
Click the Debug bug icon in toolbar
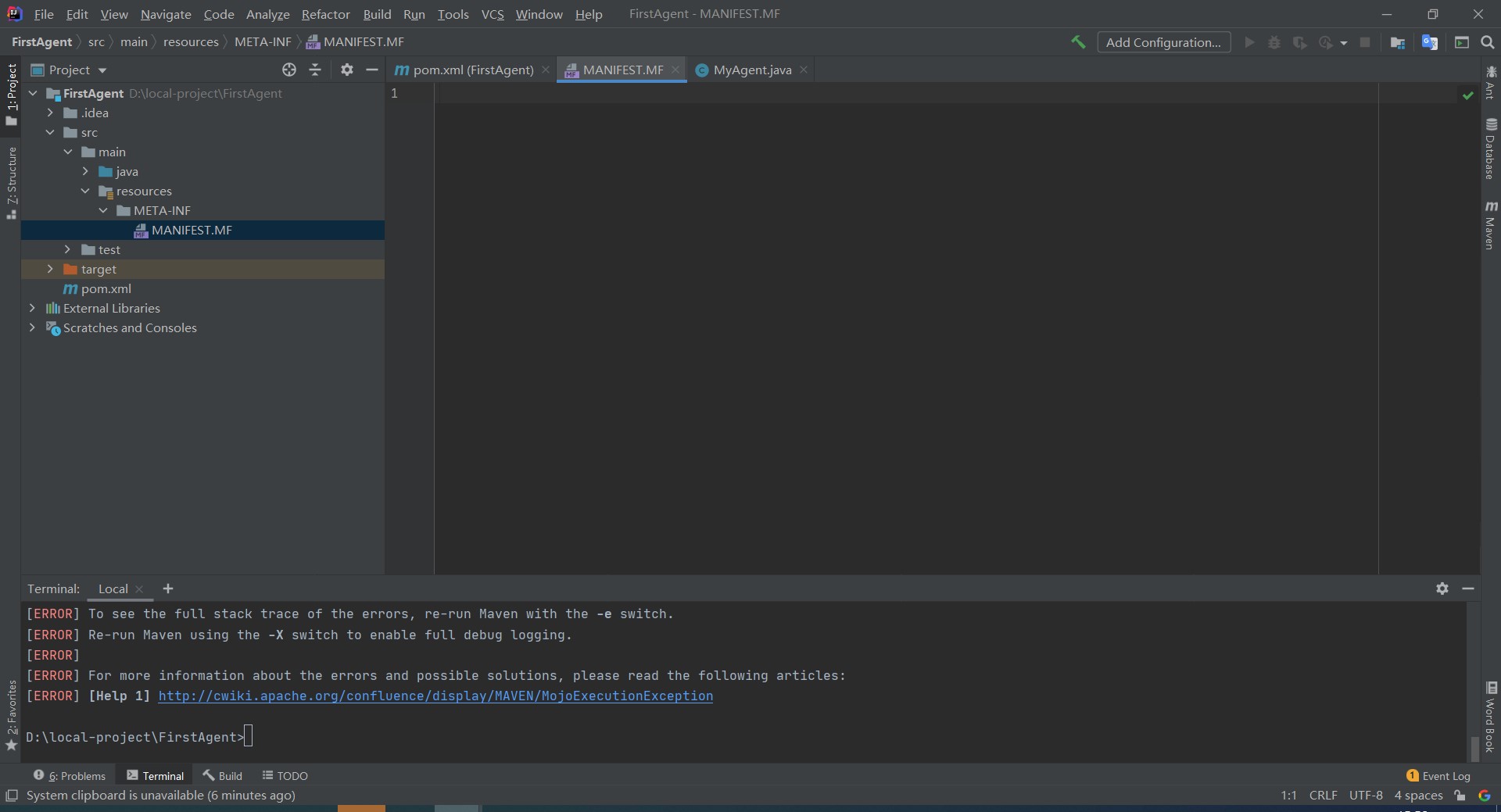[x=1274, y=42]
